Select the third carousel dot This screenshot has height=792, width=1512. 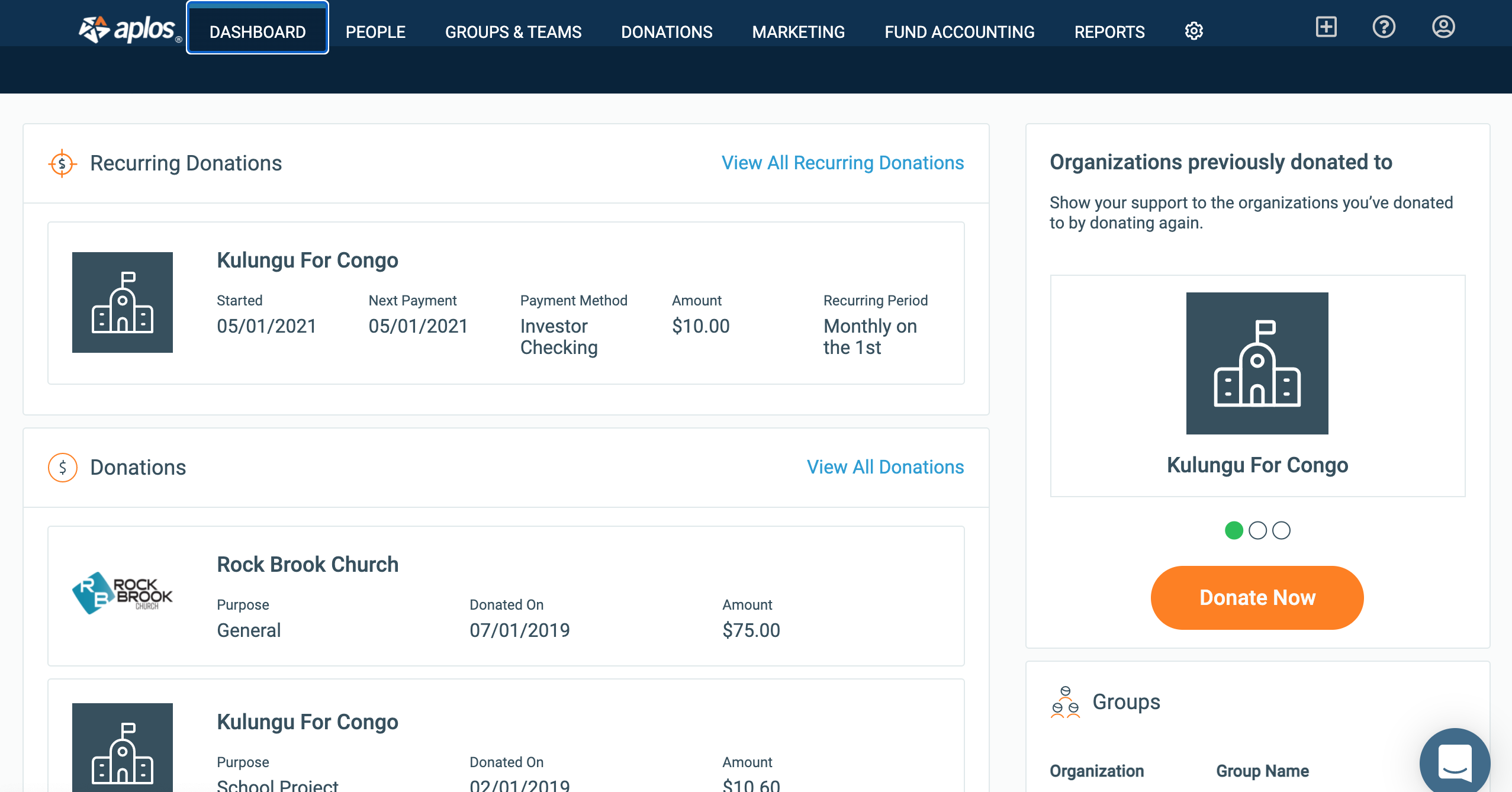point(1281,530)
